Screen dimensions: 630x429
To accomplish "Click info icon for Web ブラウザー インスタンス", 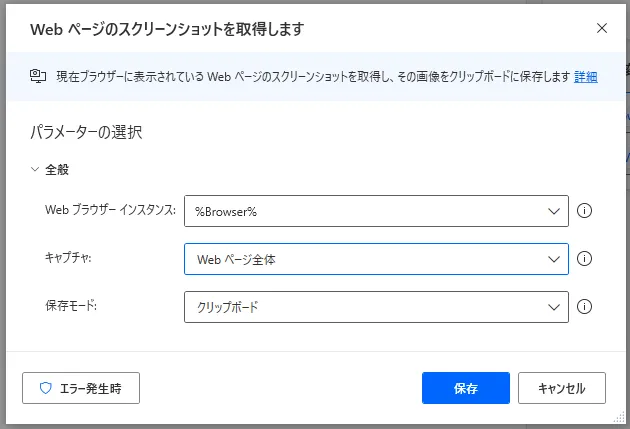I will point(584,210).
